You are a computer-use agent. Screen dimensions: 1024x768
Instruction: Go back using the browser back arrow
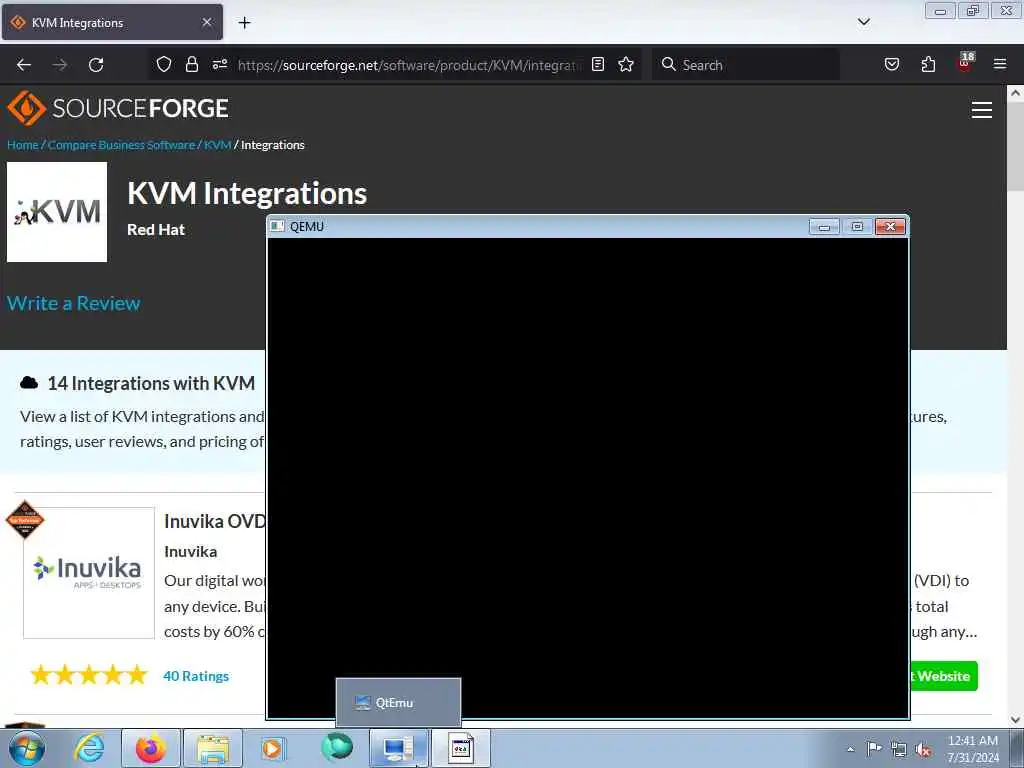[x=24, y=65]
